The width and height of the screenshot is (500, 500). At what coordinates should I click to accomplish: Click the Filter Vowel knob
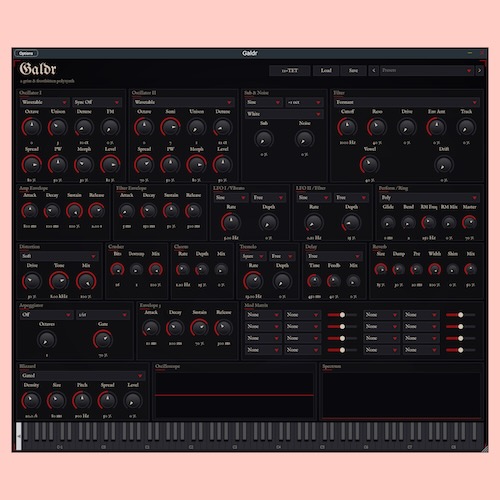[x=370, y=165]
